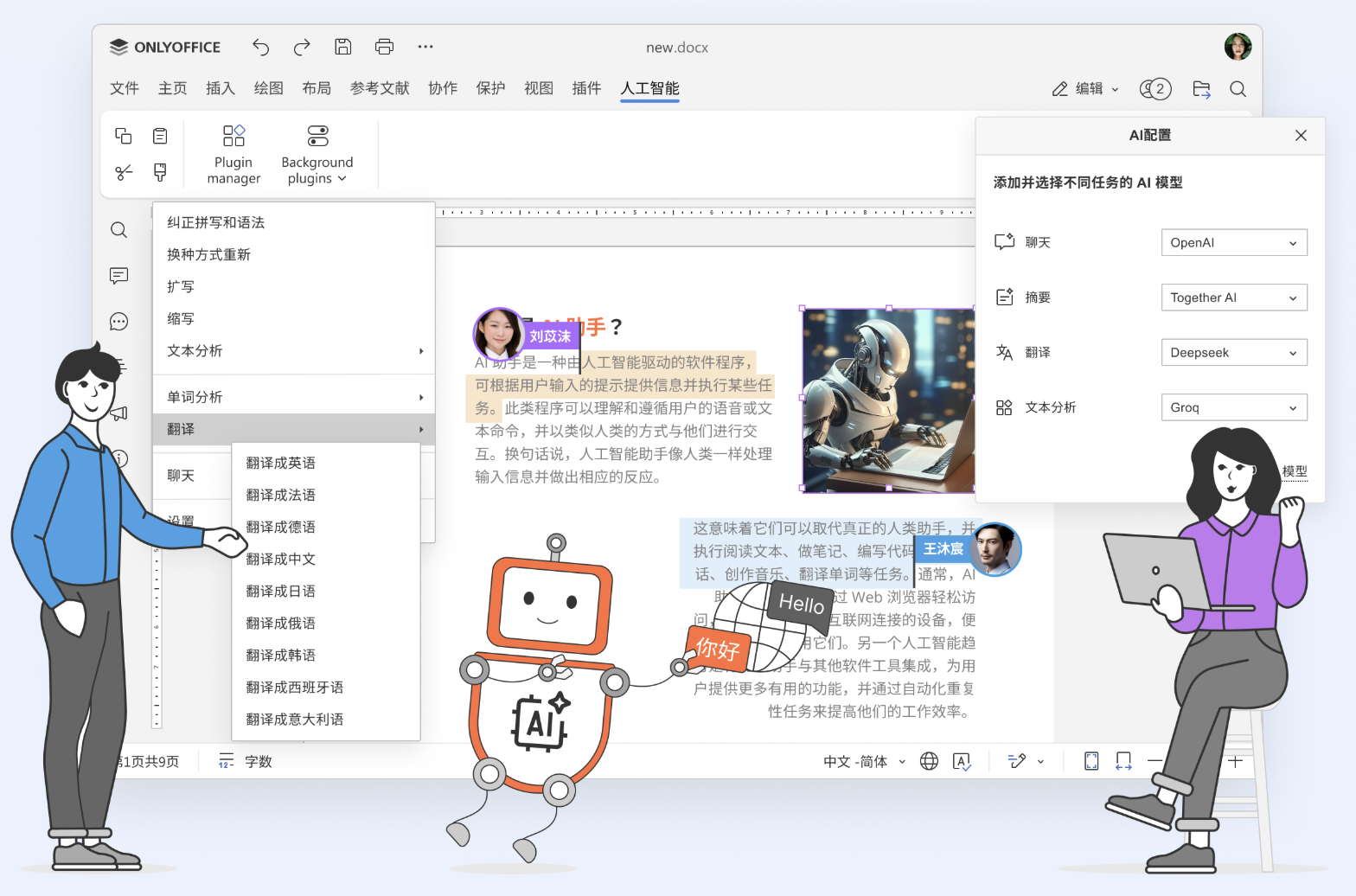Open the 编辑 editing mode dropdown

point(1085,88)
